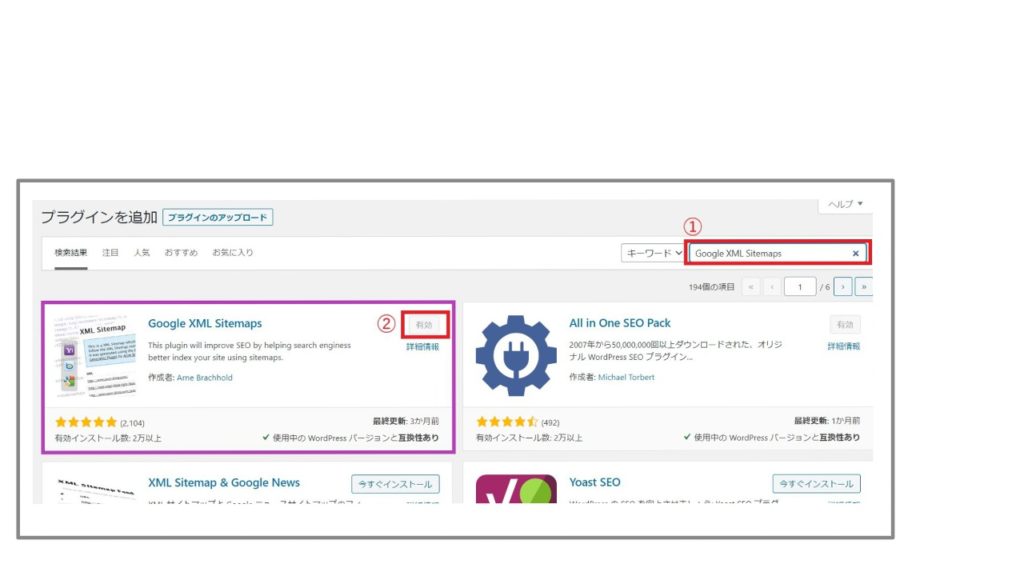
Task: Switch to the 人気 tab
Action: pyautogui.click(x=142, y=253)
